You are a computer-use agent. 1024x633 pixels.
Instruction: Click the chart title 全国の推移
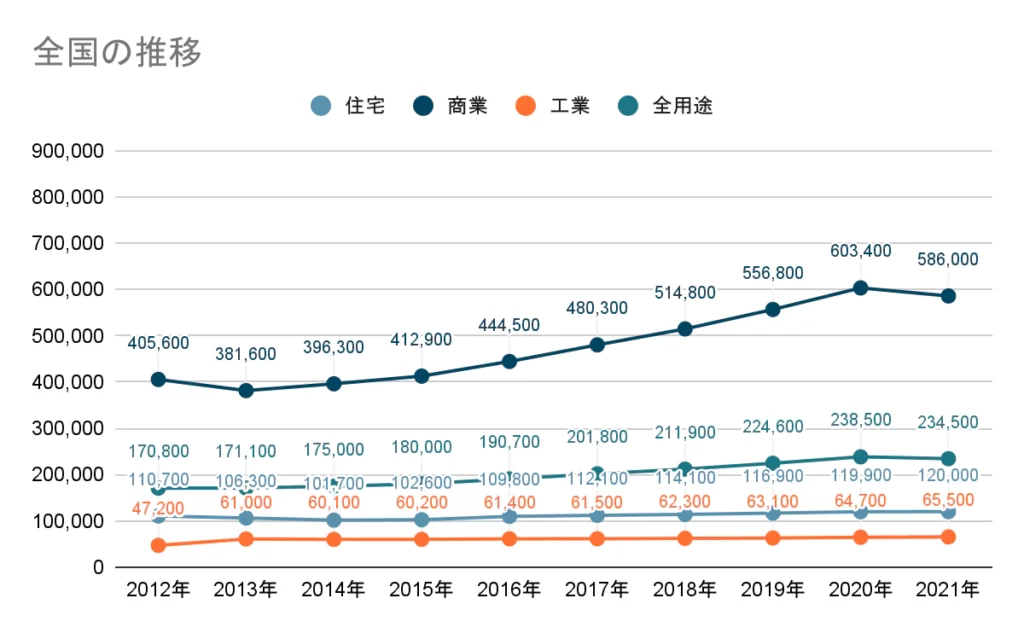pyautogui.click(x=117, y=51)
